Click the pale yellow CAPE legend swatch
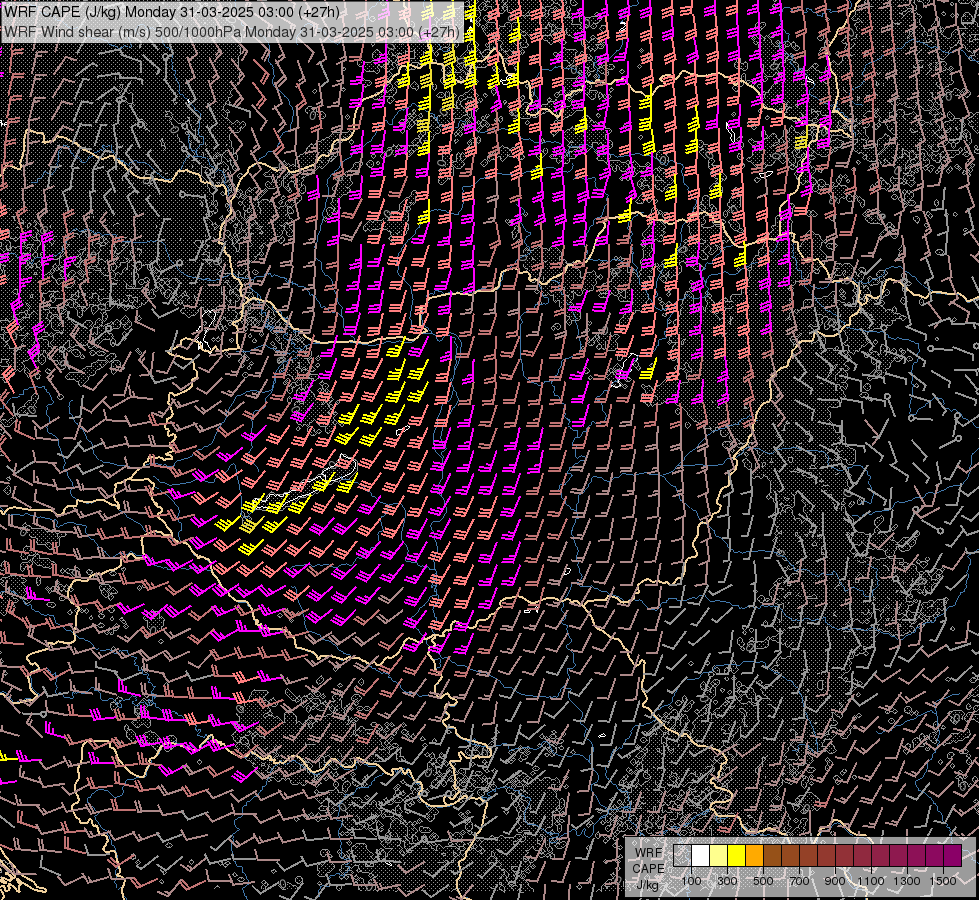 719,856
